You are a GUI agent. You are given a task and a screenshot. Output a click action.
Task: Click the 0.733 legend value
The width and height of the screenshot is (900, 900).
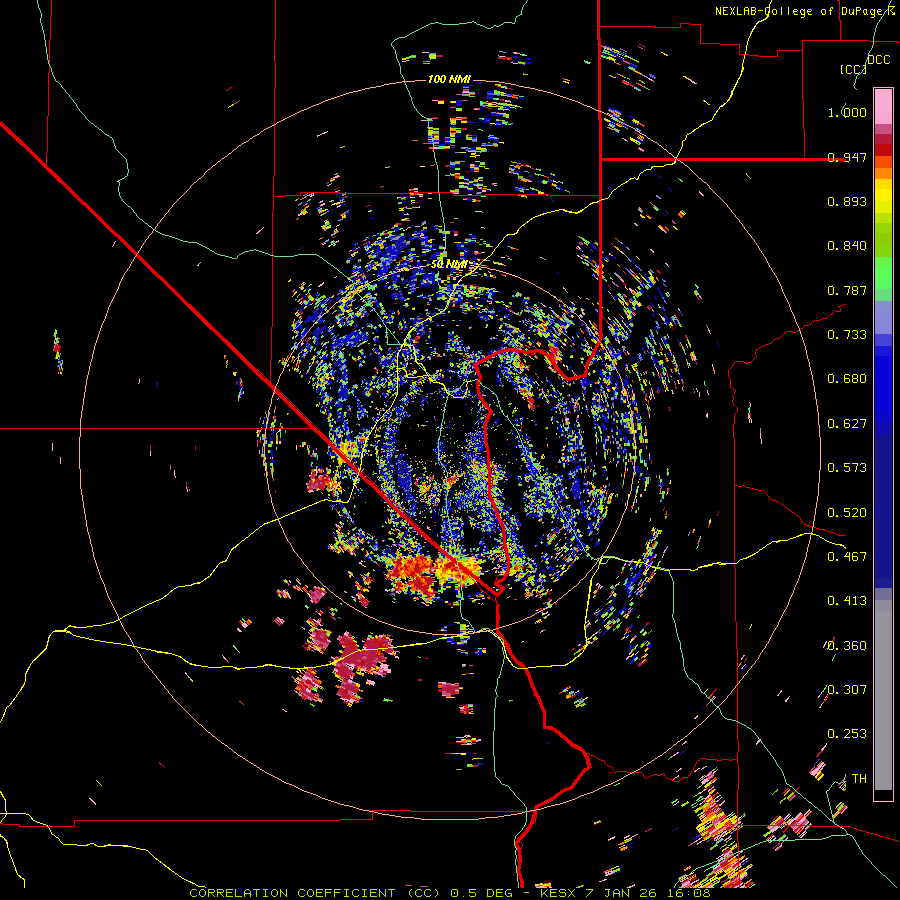(847, 335)
